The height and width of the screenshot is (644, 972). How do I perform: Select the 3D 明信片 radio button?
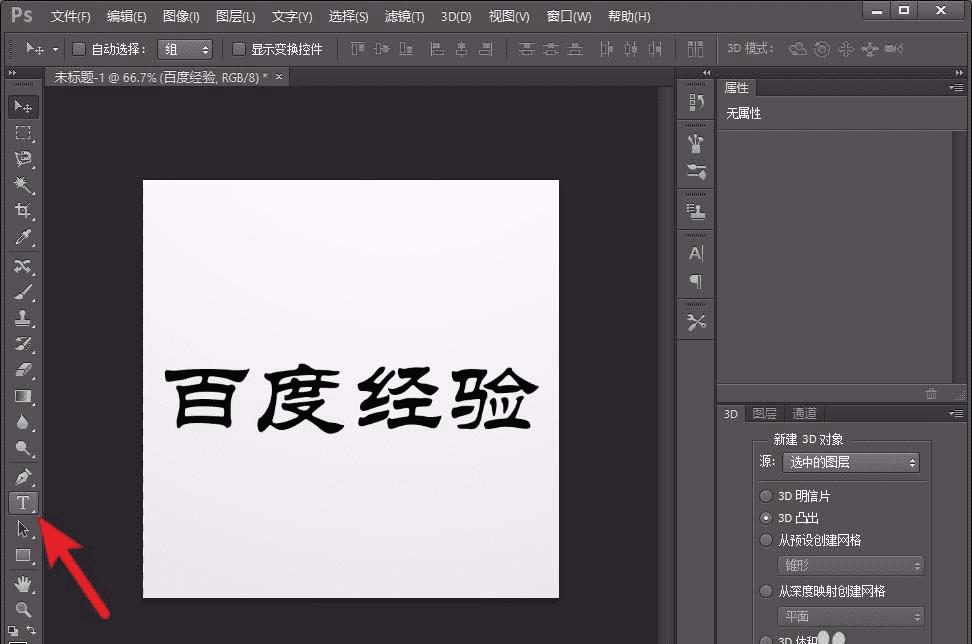coord(766,496)
